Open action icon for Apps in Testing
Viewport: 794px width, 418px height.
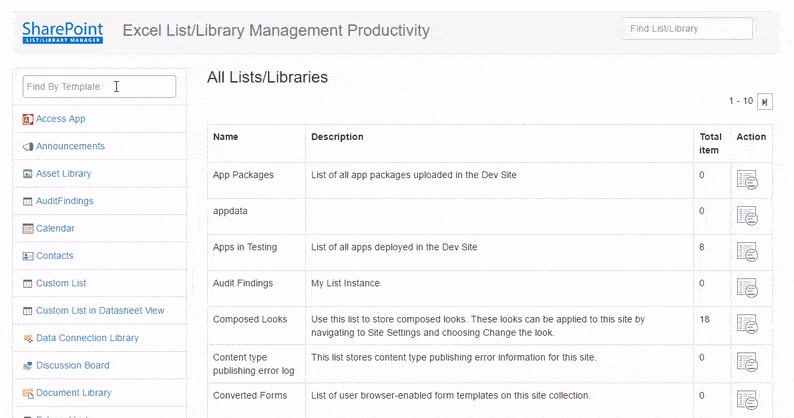pyautogui.click(x=747, y=252)
